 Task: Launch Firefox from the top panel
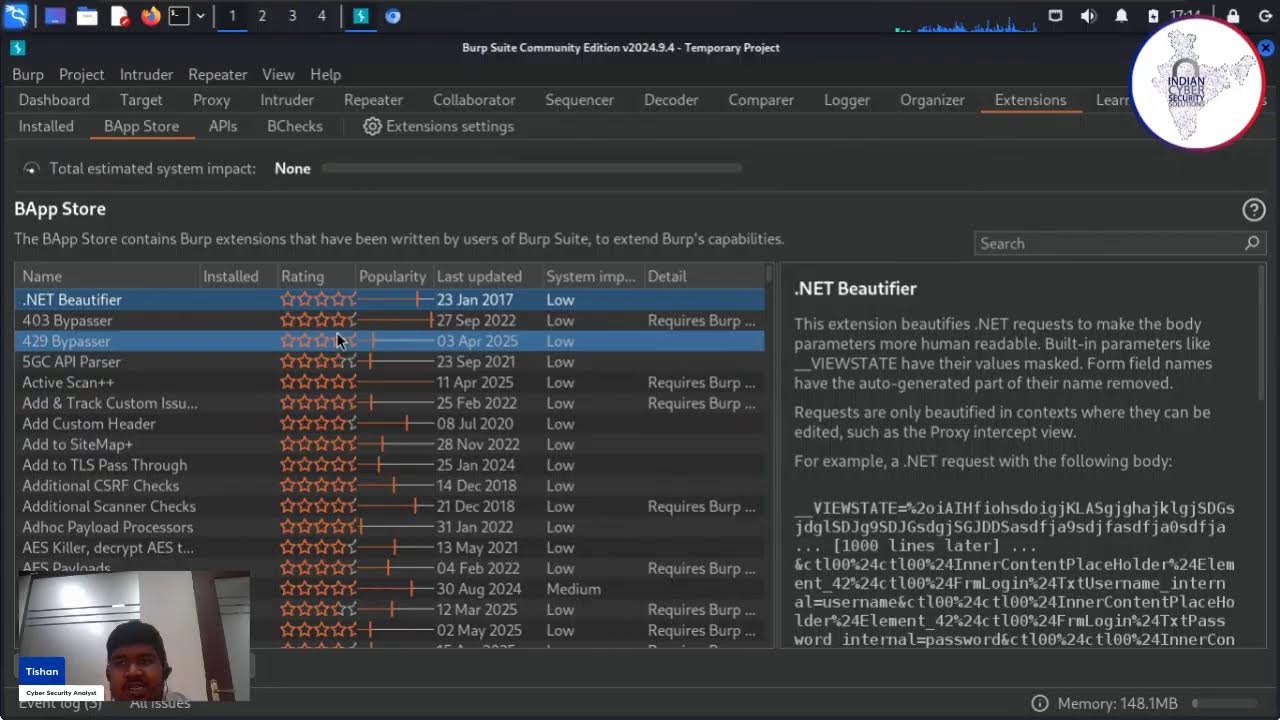coord(151,16)
